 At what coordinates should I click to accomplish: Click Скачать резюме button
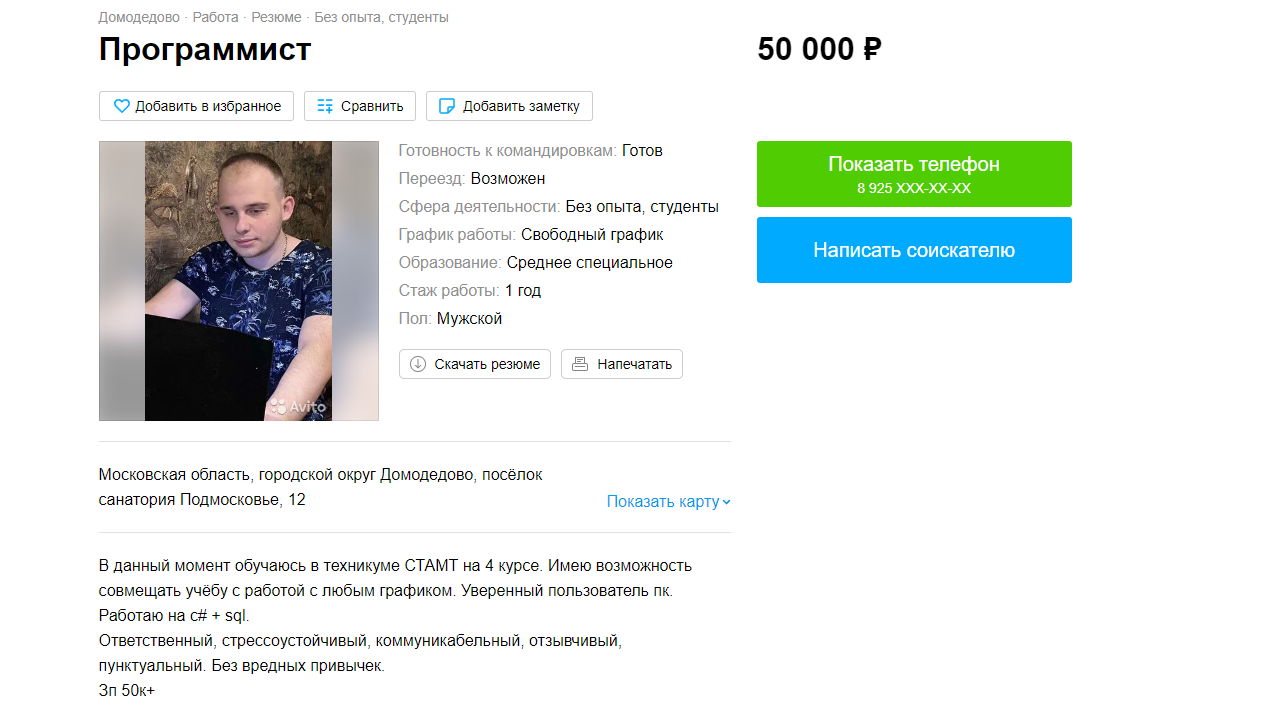coord(475,364)
